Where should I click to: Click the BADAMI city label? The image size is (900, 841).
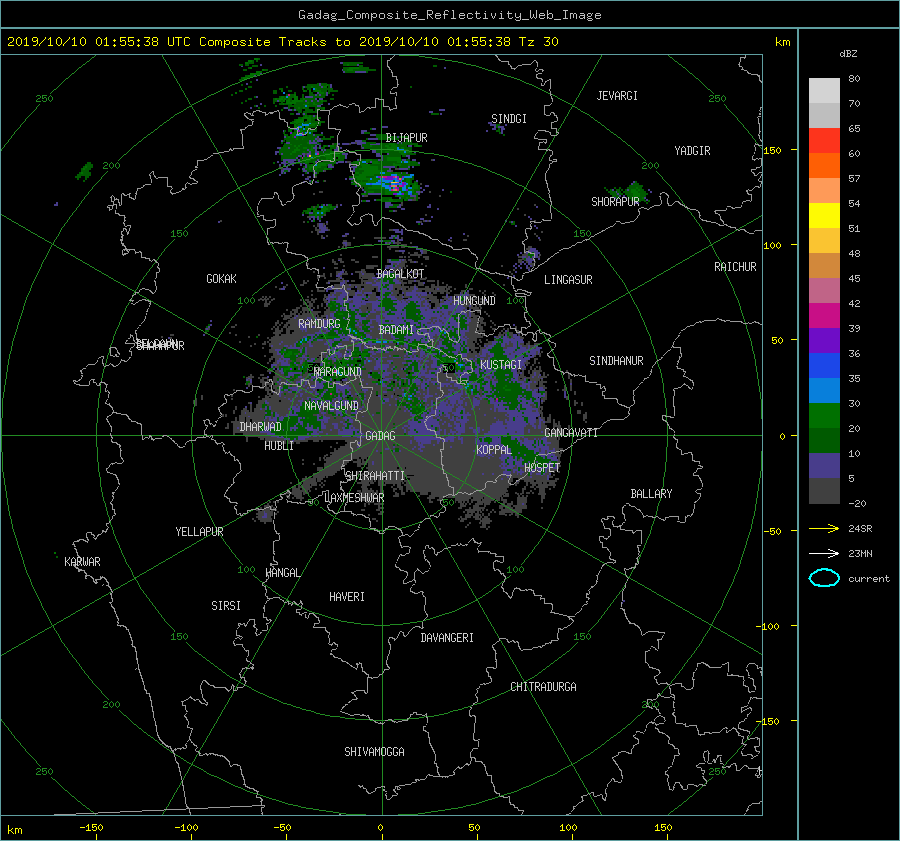[396, 330]
